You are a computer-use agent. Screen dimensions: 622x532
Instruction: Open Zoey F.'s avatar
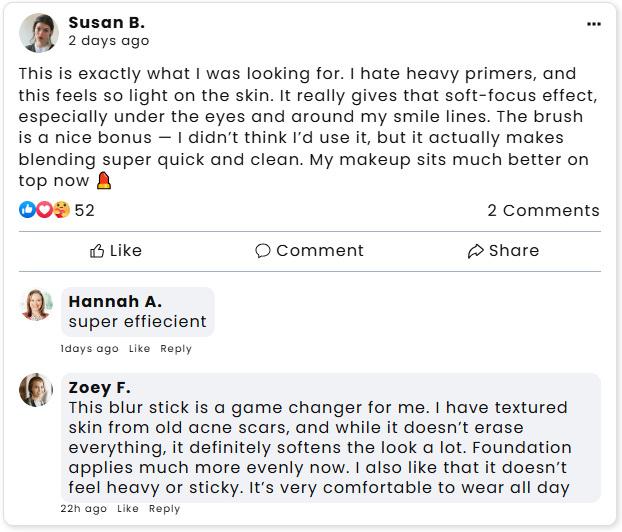tap(36, 390)
